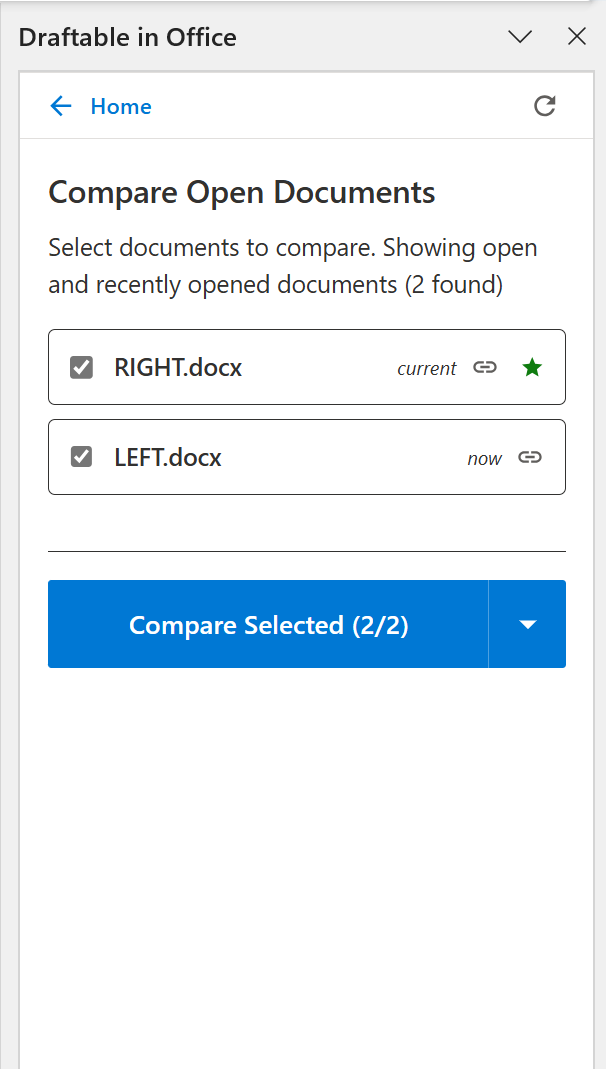
Task: Uncheck the RIGHT.docx selection checkbox
Action: 81,367
